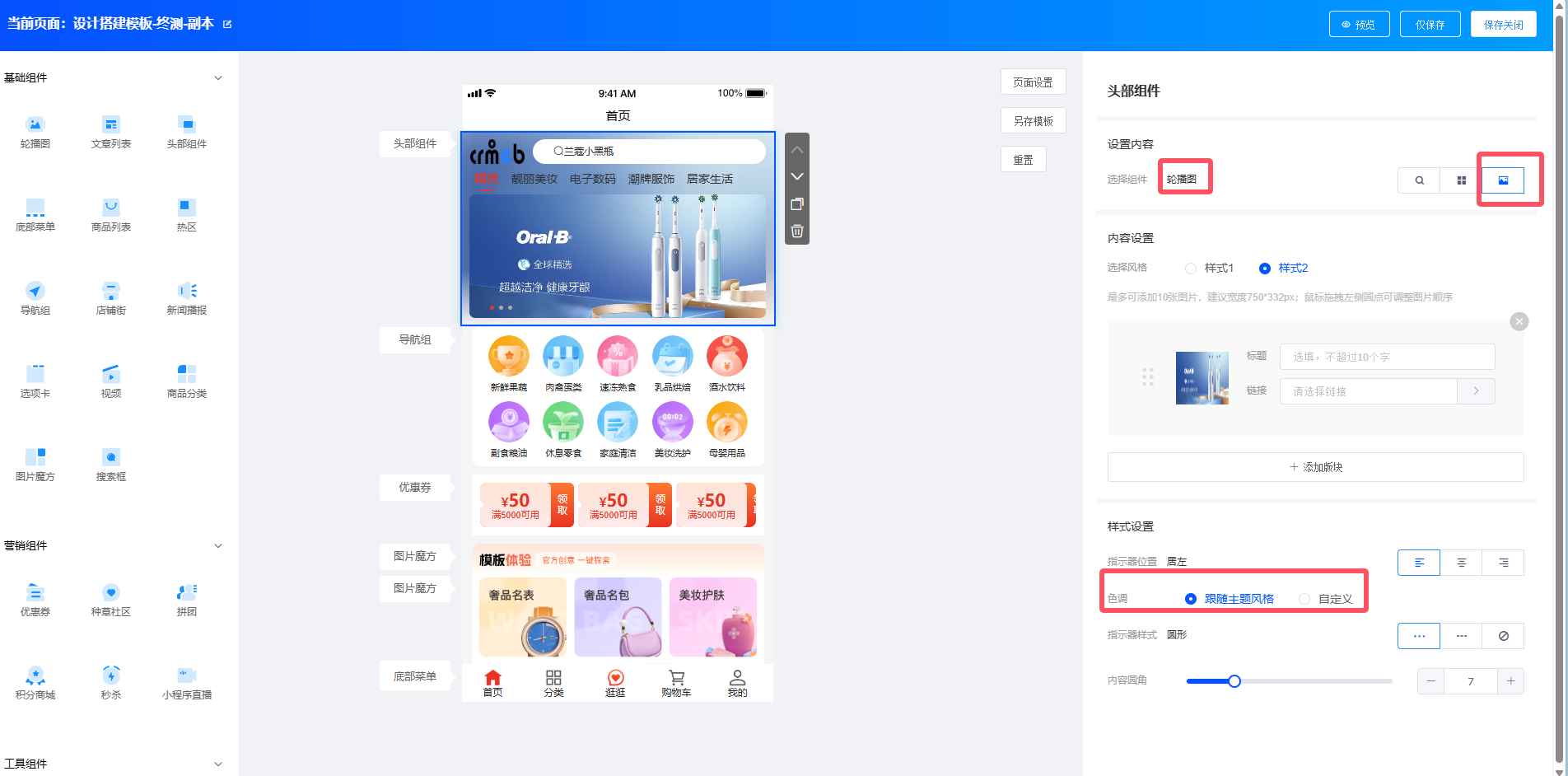Tap the 购物车 tab in bottom menu
This screenshot has width=1568, height=776.
point(676,683)
